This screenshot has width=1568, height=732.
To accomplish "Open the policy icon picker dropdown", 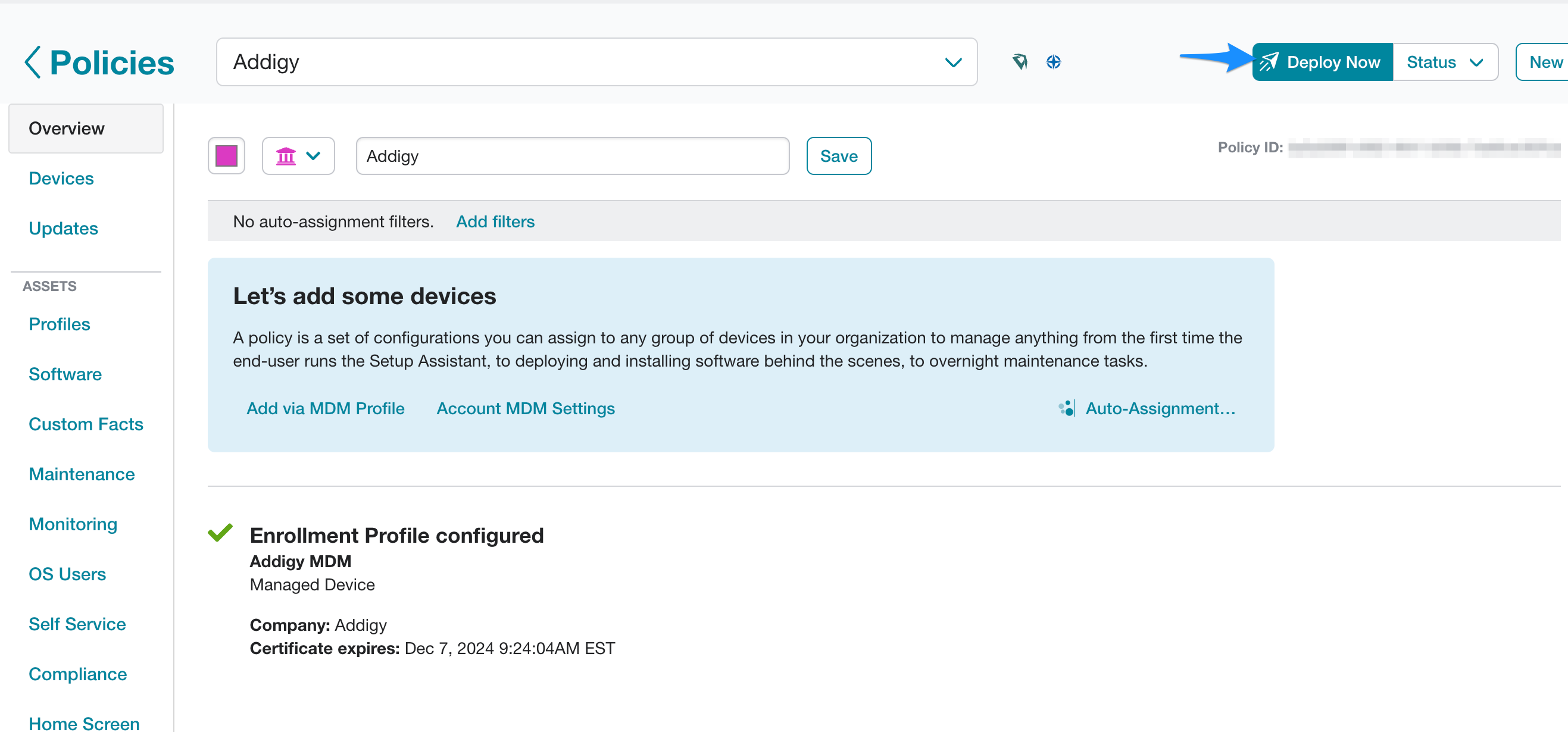I will (x=298, y=157).
